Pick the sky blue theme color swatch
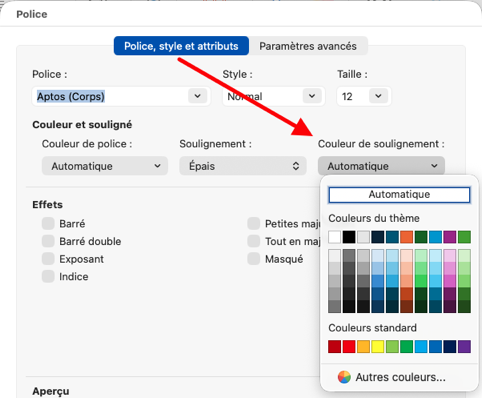 click(435, 237)
